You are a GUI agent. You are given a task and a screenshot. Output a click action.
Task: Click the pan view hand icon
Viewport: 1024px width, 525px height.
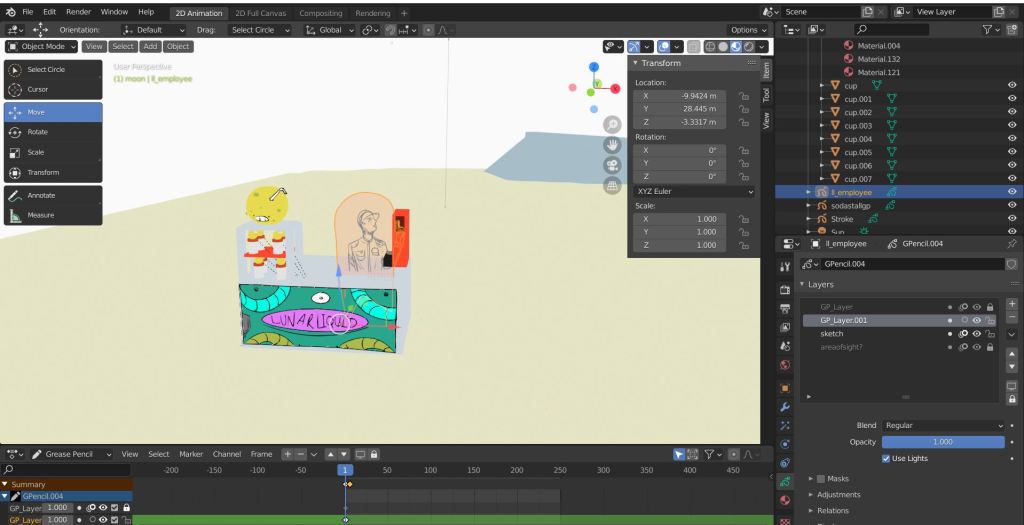[x=612, y=145]
